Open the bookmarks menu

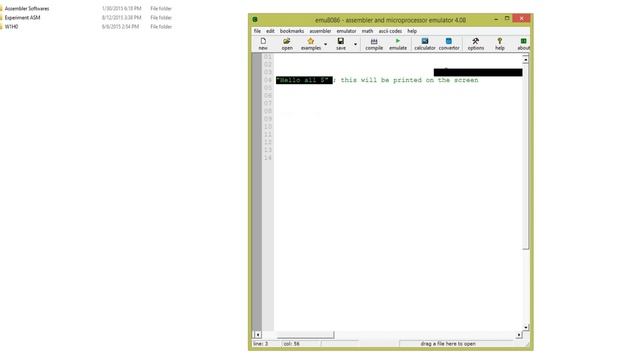(x=292, y=31)
